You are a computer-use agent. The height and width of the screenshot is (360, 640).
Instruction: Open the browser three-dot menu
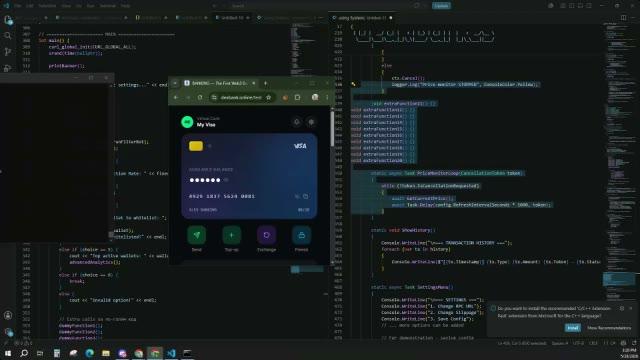click(x=327, y=98)
